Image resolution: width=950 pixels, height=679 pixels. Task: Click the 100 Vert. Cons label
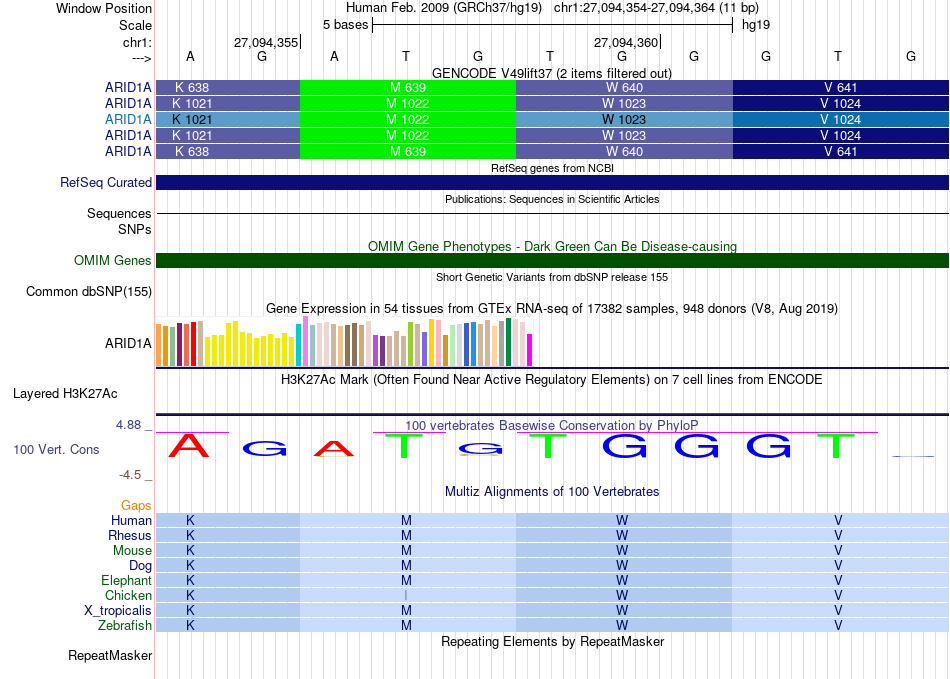click(x=56, y=449)
